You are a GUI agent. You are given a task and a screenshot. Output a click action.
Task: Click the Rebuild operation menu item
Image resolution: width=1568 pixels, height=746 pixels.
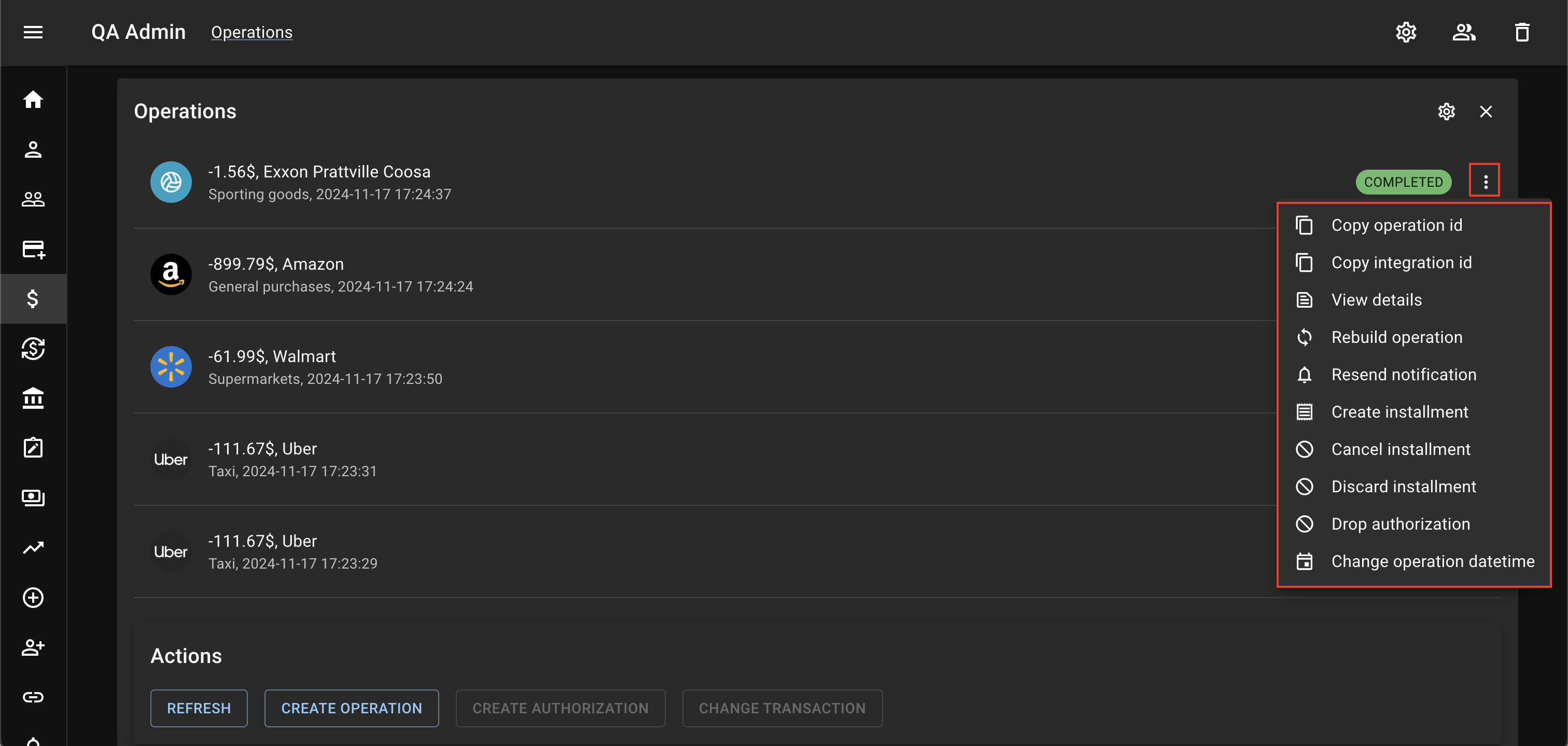coord(1397,337)
